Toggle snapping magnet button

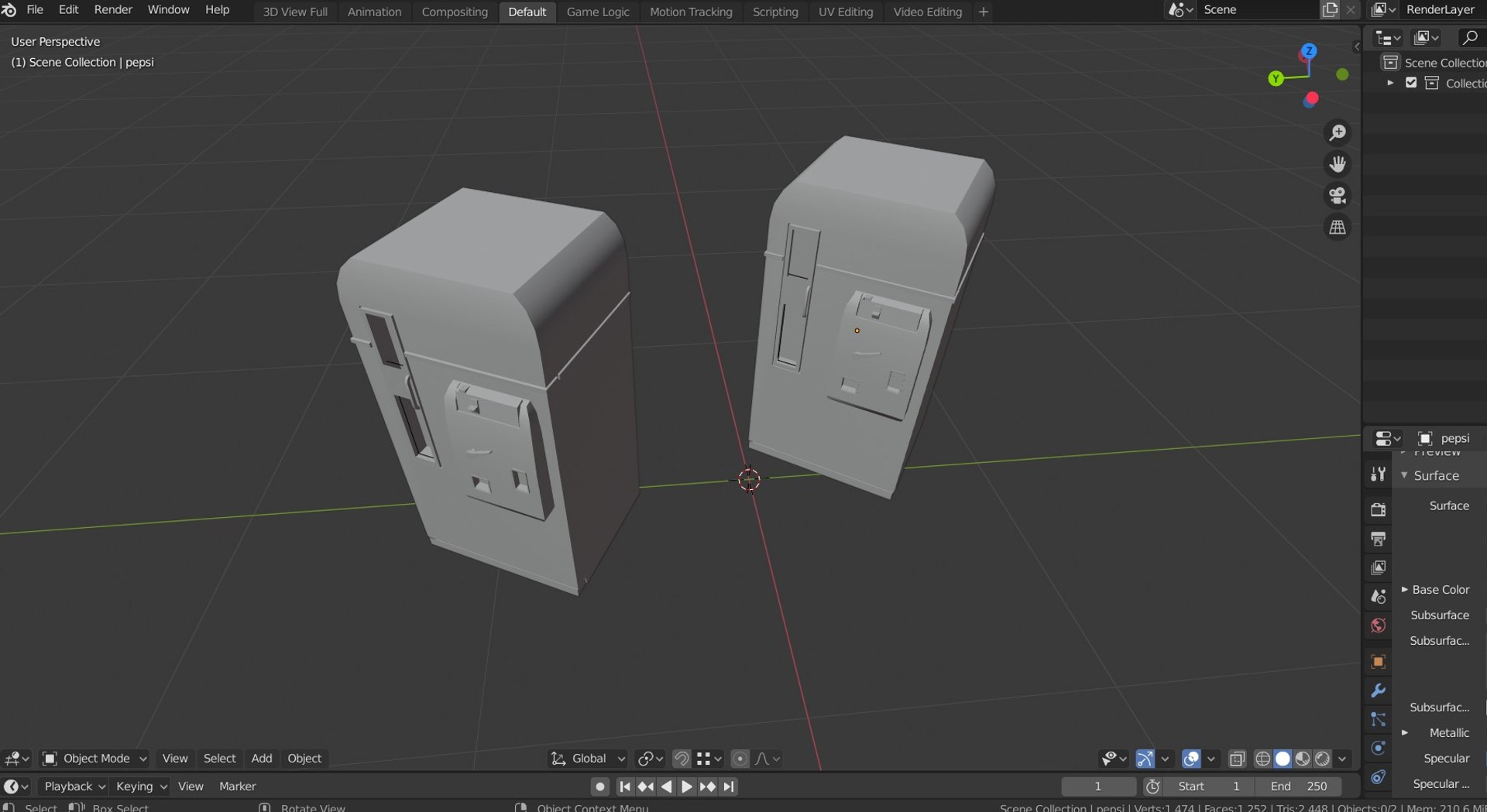(x=682, y=759)
